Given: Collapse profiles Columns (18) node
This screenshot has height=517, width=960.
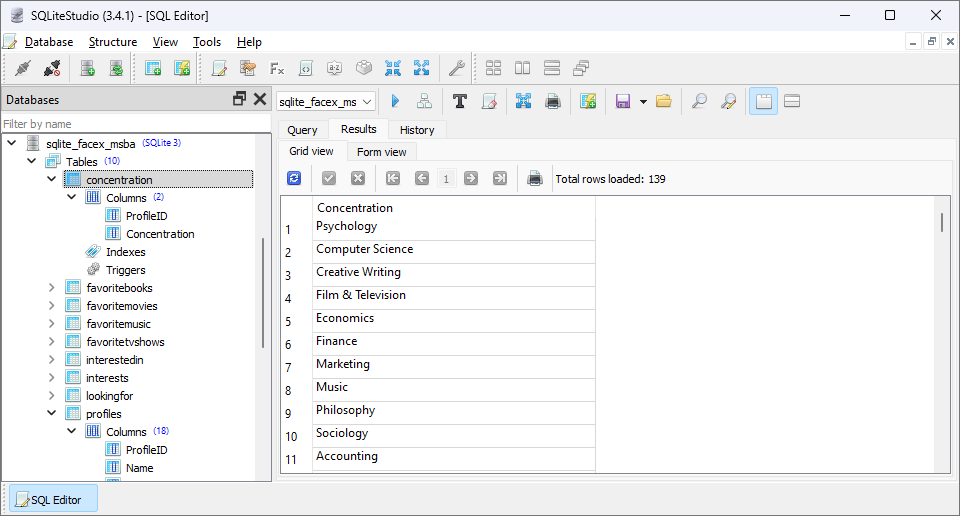Looking at the screenshot, I should pos(72,431).
